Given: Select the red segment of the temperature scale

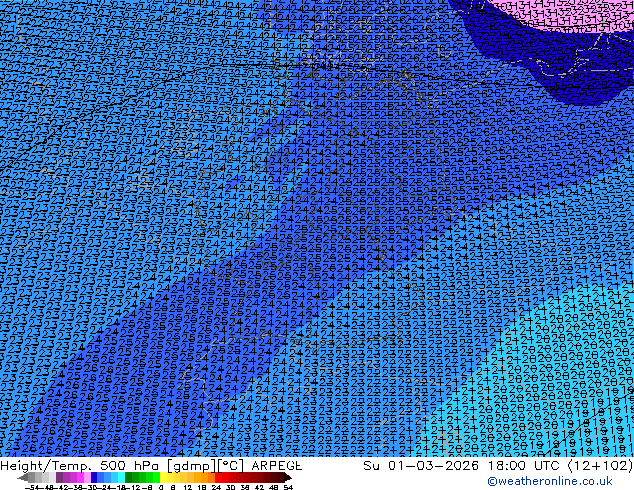Looking at the screenshot, I should click(249, 477).
